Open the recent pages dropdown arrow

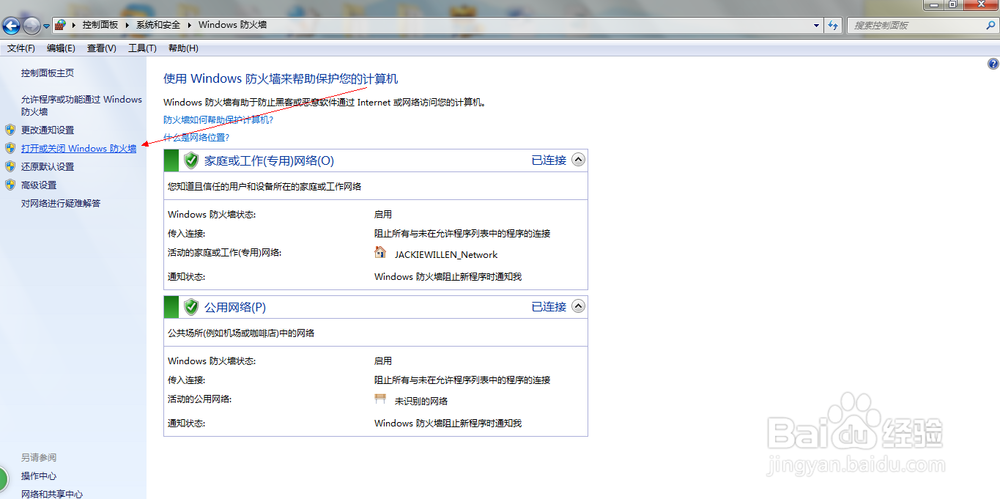46,26
